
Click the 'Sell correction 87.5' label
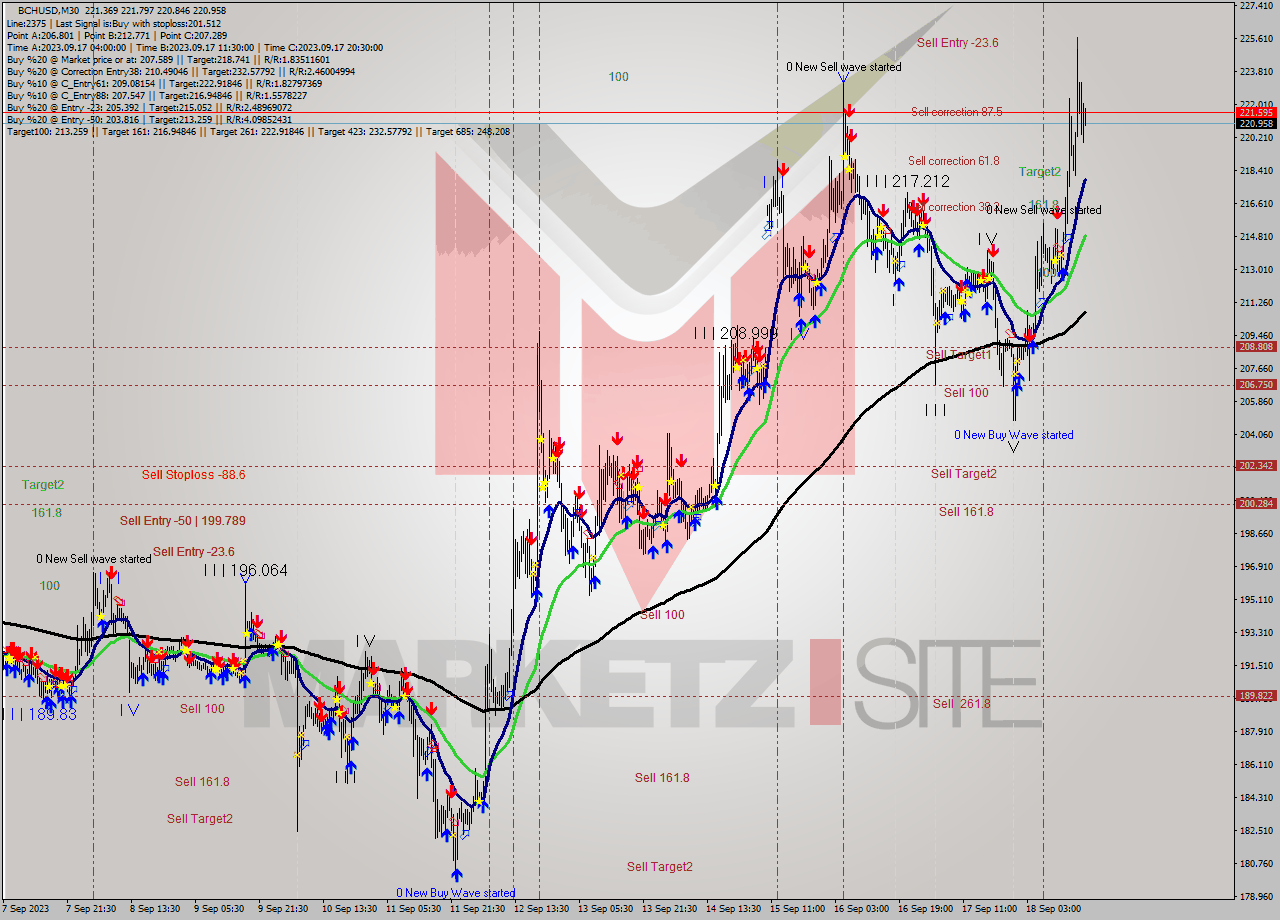click(956, 112)
